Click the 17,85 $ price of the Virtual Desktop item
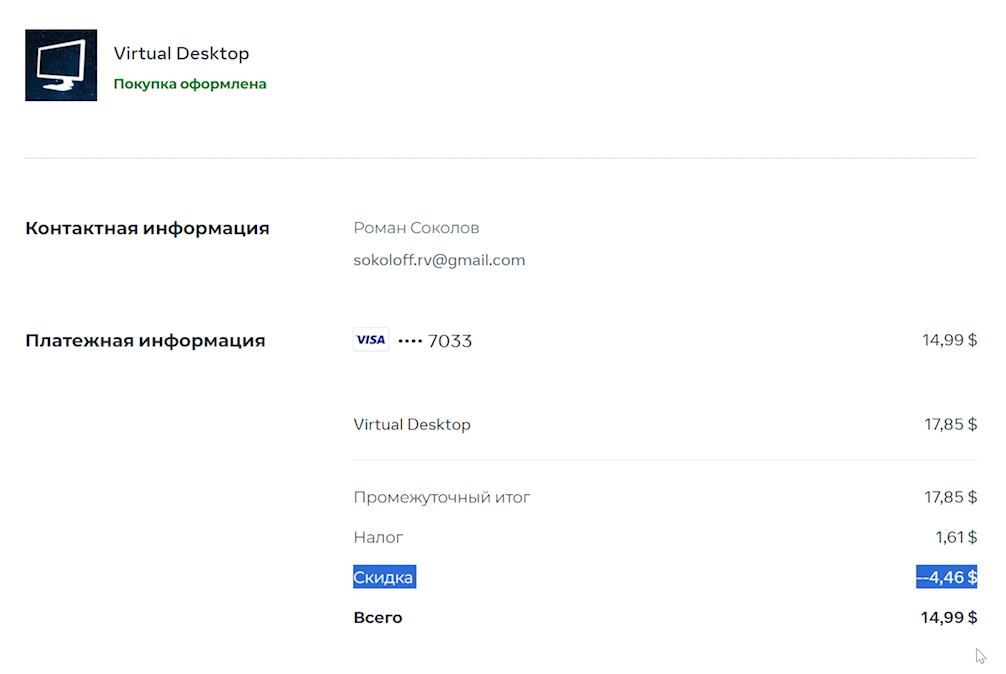Screen dimensions: 1006x674 pyautogui.click(x=950, y=424)
